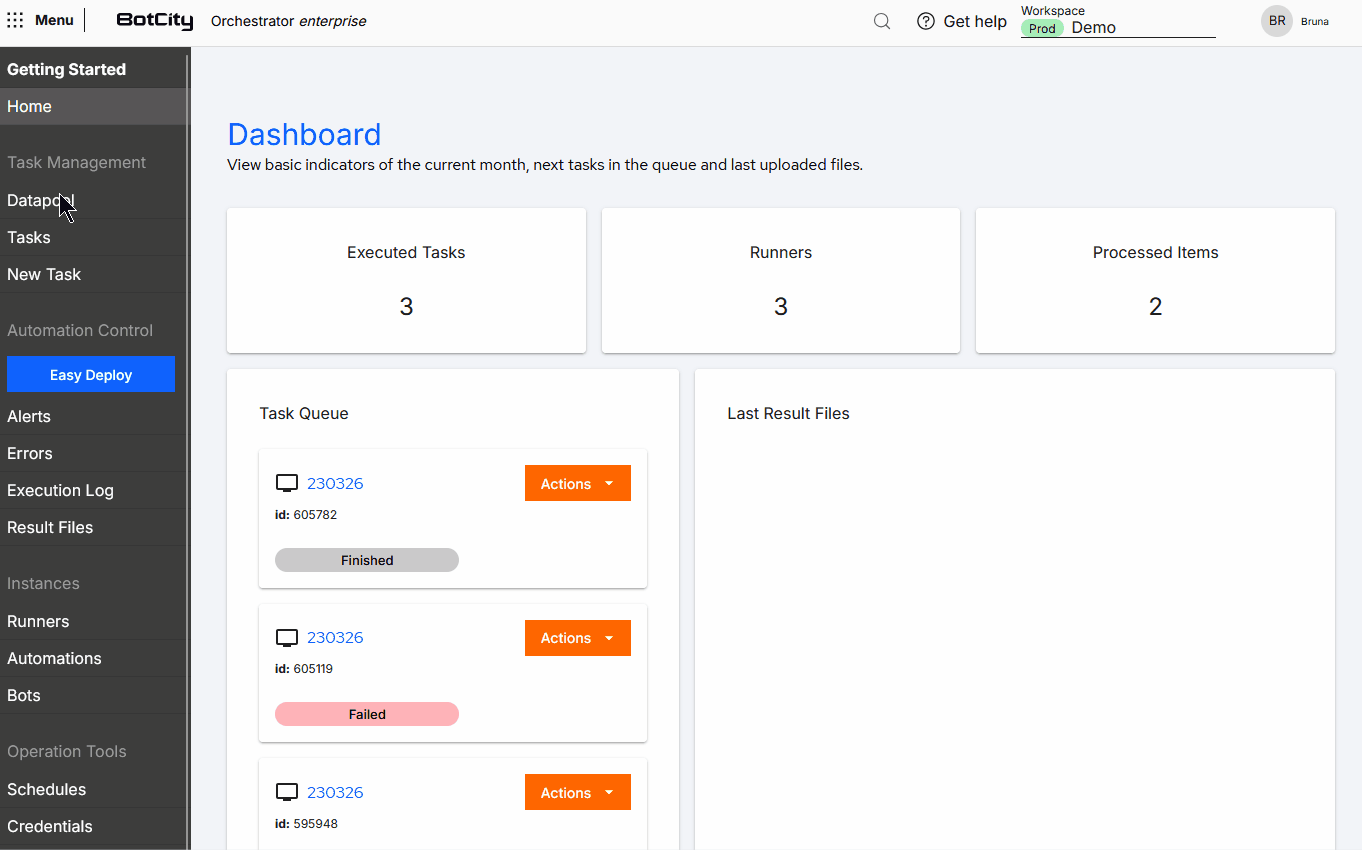The height and width of the screenshot is (850, 1362).
Task: Open Actions dropdown for the Finished task
Action: (578, 483)
